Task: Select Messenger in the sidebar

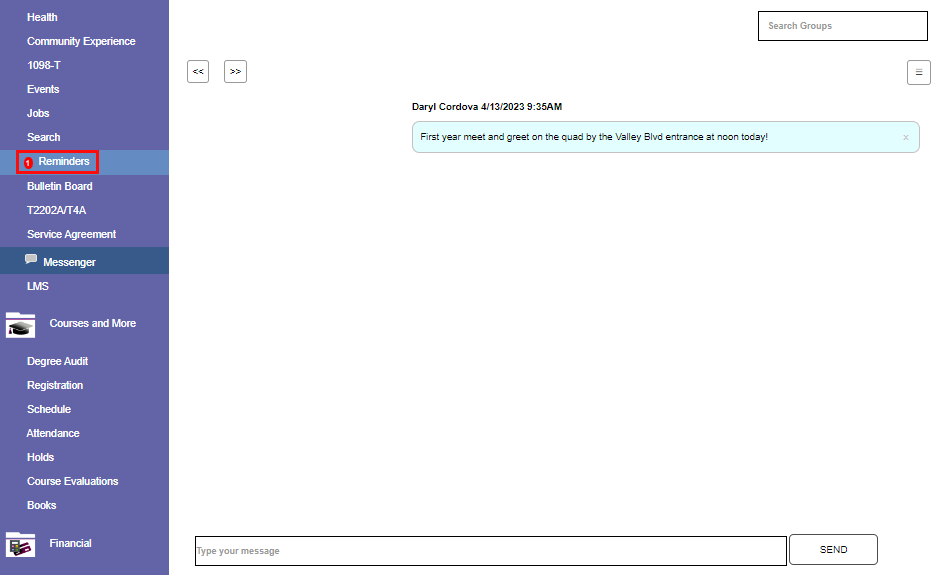Action: pyautogui.click(x=69, y=262)
